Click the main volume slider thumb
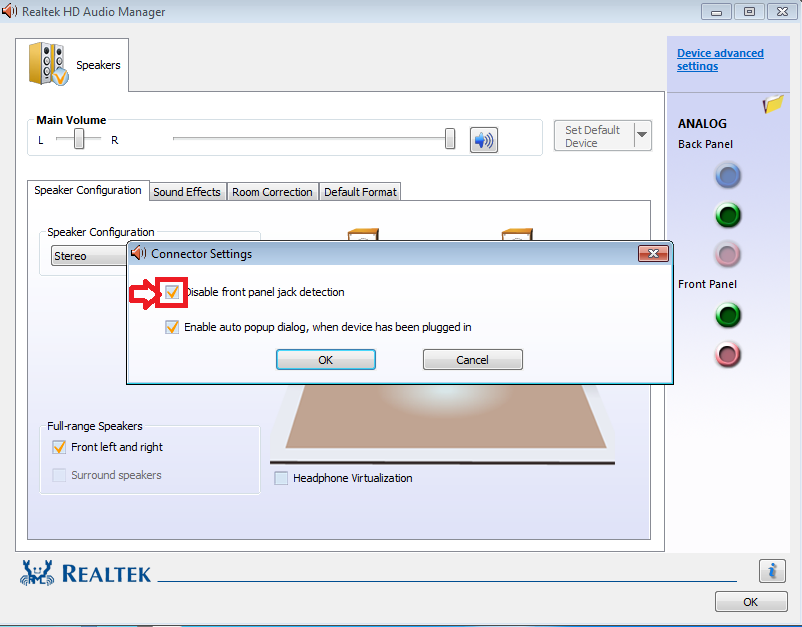The image size is (802, 627). tap(450, 139)
